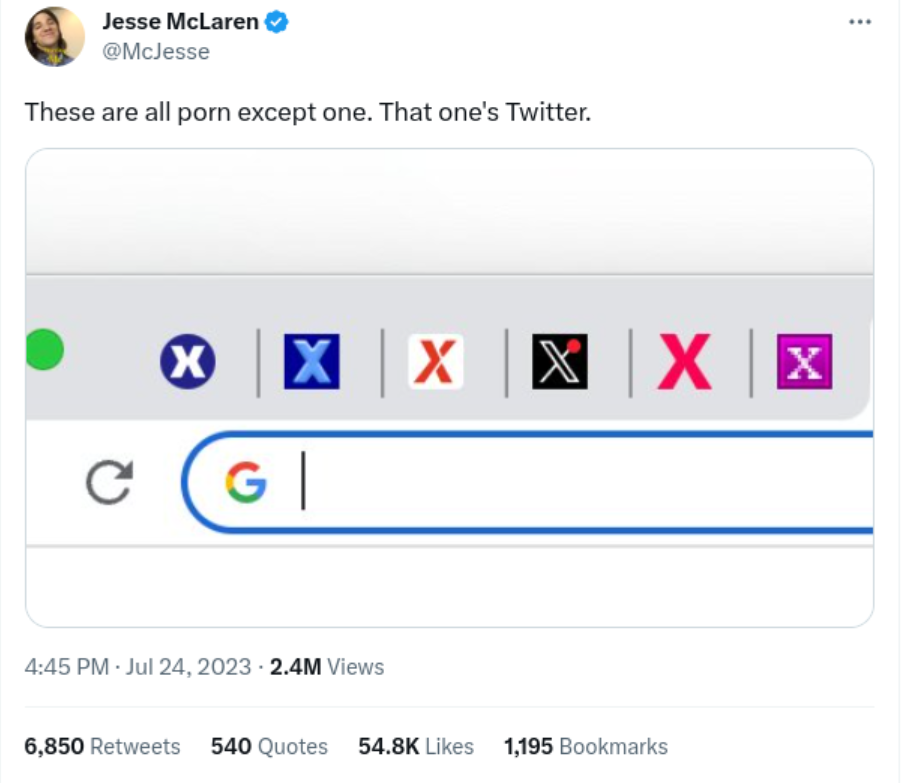View the 6,850 Retweets list
Screen dimensions: 905x783
102,746
